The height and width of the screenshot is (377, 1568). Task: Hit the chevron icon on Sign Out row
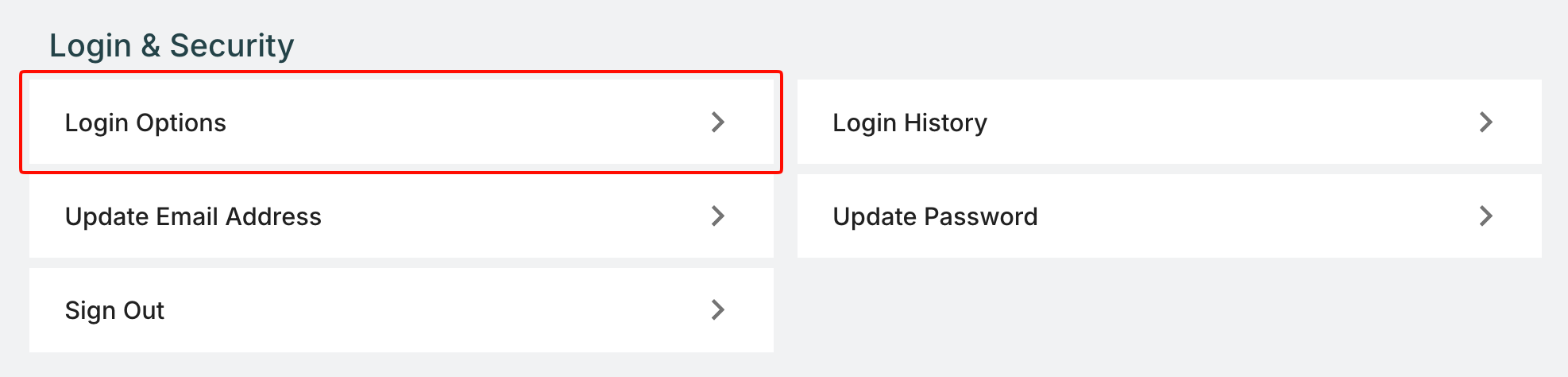pyautogui.click(x=718, y=309)
